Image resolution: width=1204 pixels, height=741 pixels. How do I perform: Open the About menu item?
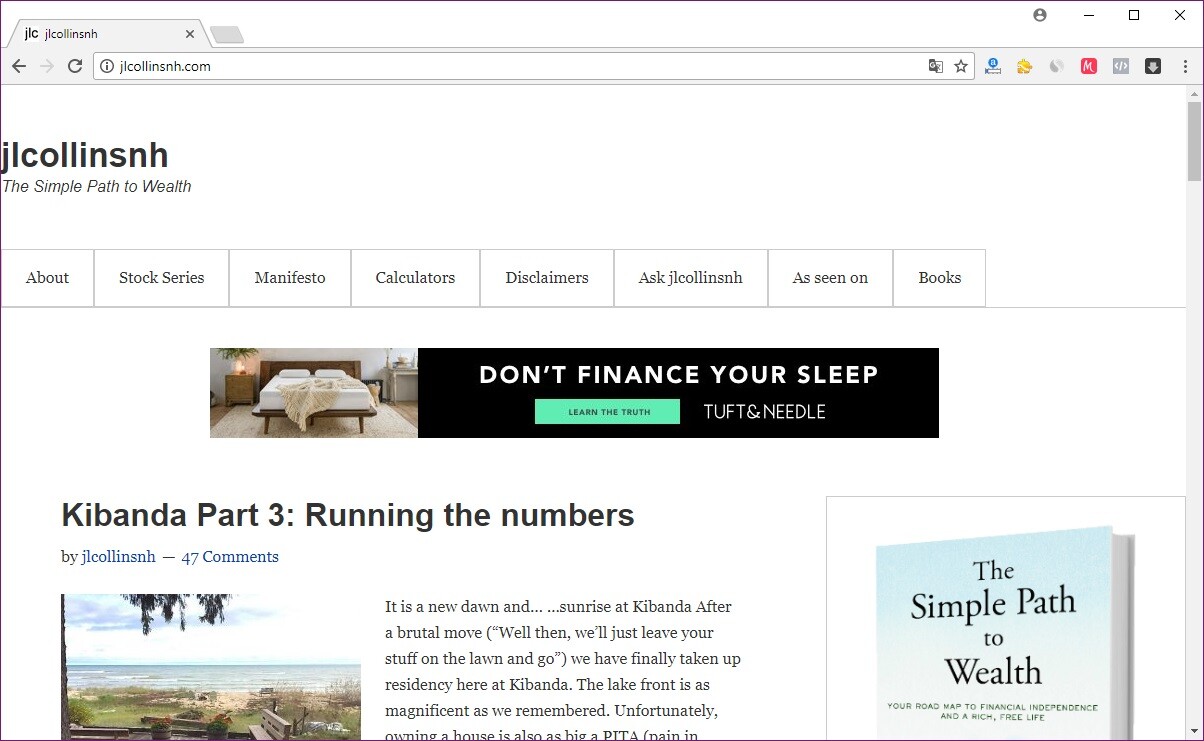click(x=47, y=278)
